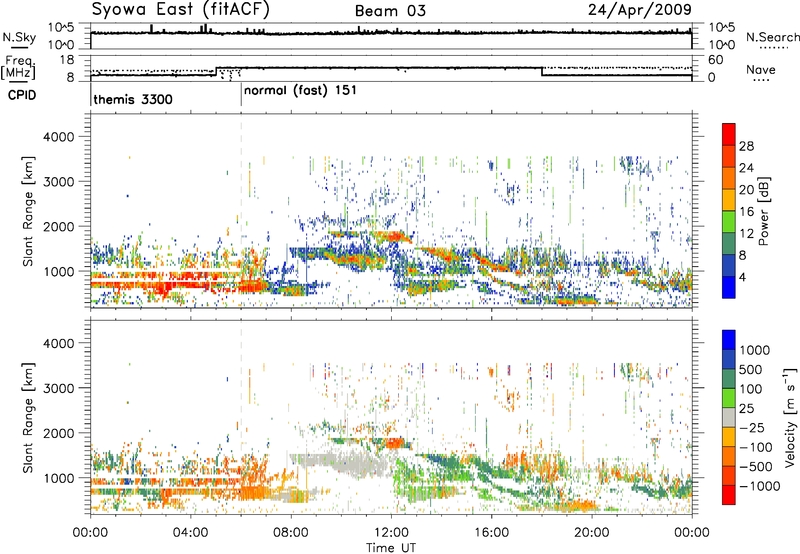The height and width of the screenshot is (554, 800).
Task: Click the "Nave" legend label
Action: coord(761,70)
